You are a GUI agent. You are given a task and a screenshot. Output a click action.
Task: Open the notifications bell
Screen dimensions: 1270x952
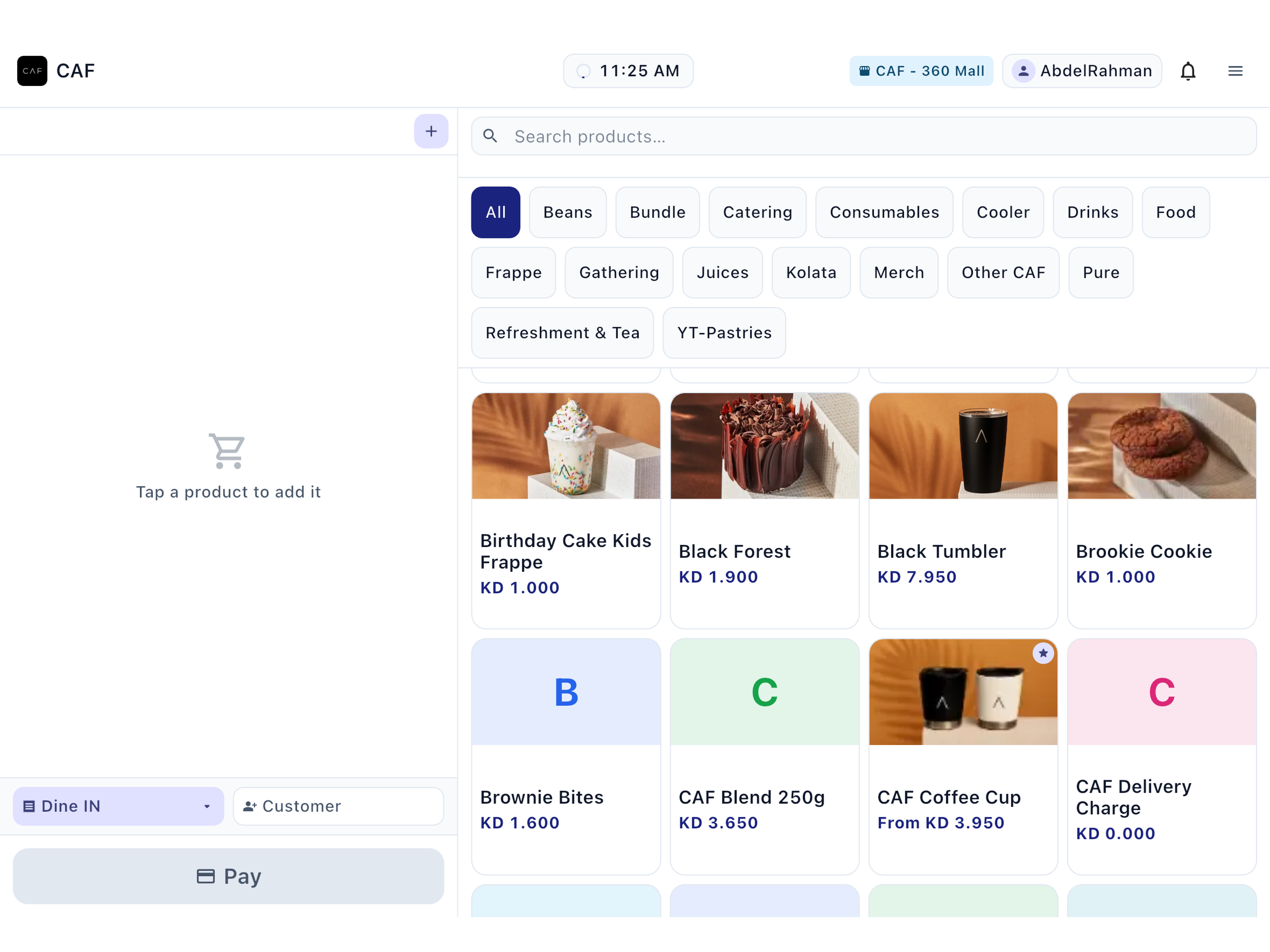coord(1188,71)
